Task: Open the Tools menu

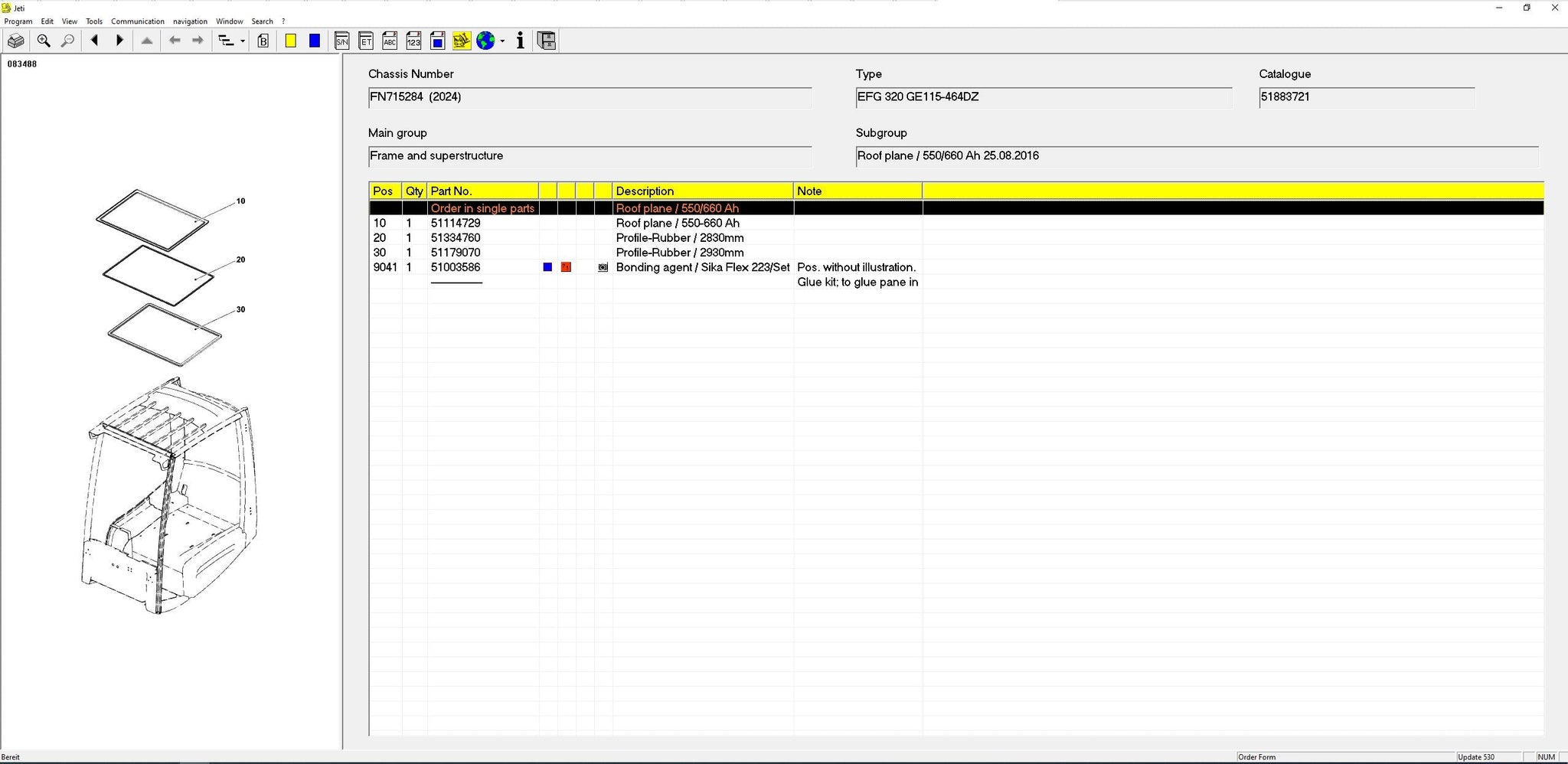Action: [x=93, y=21]
